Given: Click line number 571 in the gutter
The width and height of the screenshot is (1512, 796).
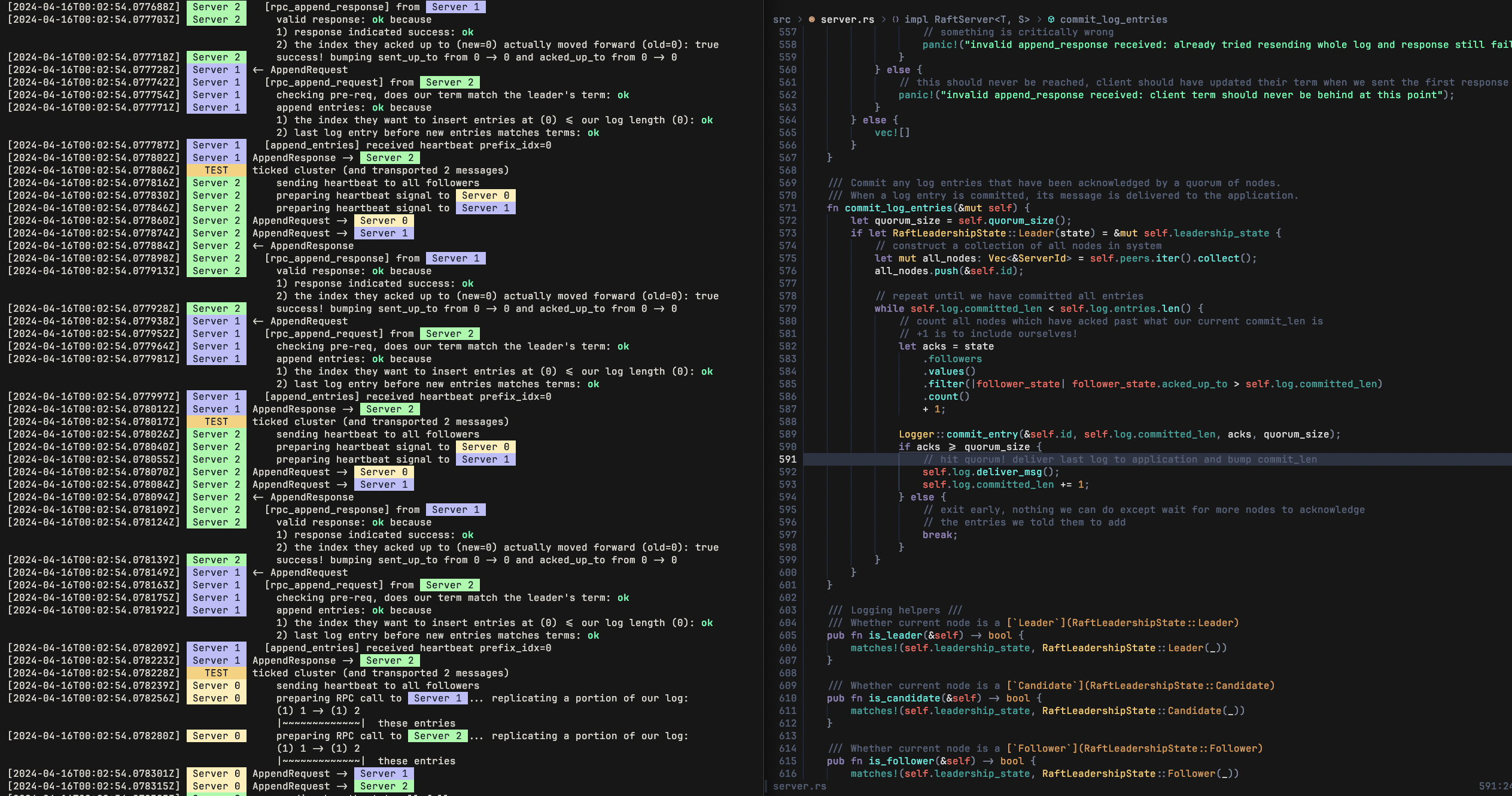Looking at the screenshot, I should pos(787,208).
